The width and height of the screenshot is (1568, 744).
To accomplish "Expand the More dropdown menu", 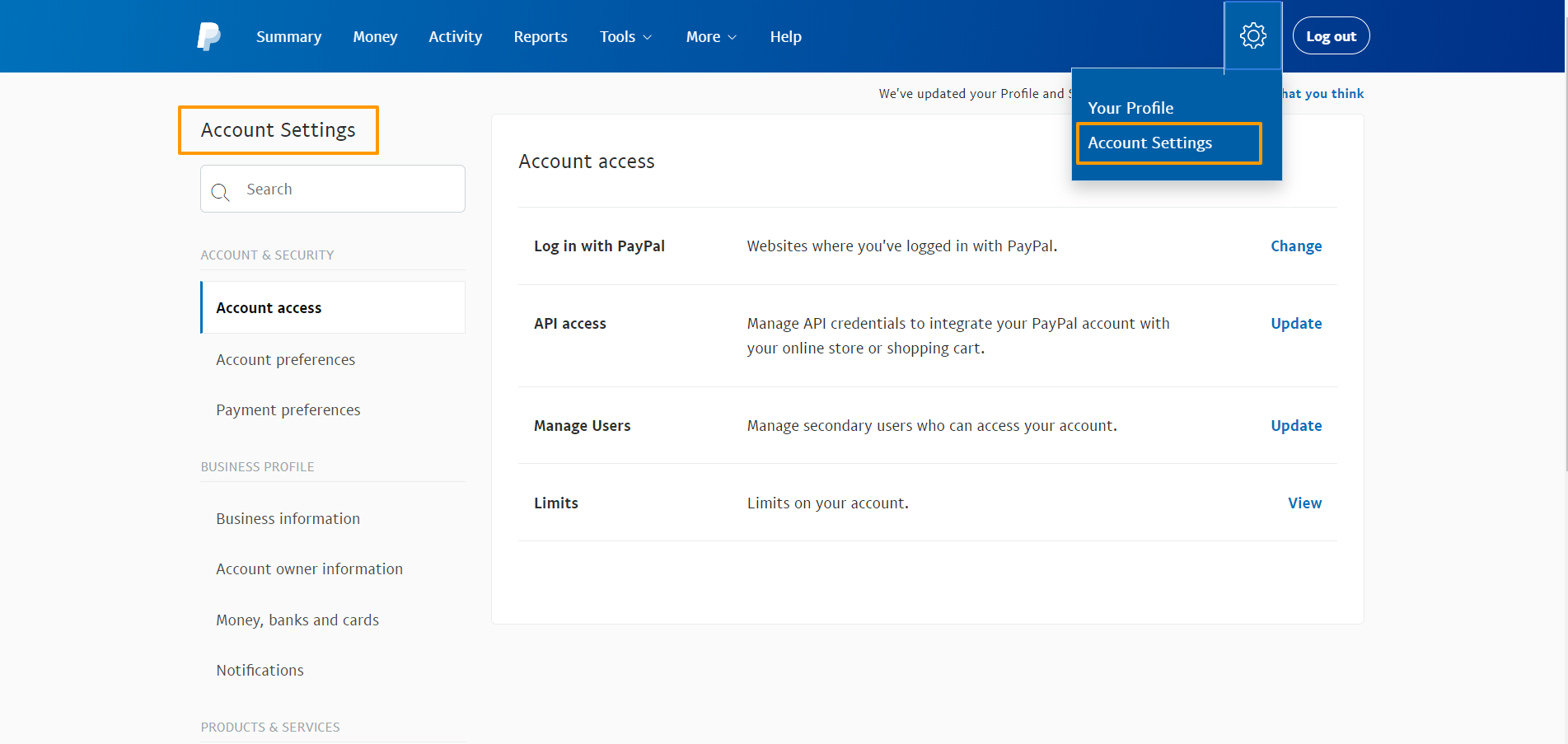I will point(711,37).
